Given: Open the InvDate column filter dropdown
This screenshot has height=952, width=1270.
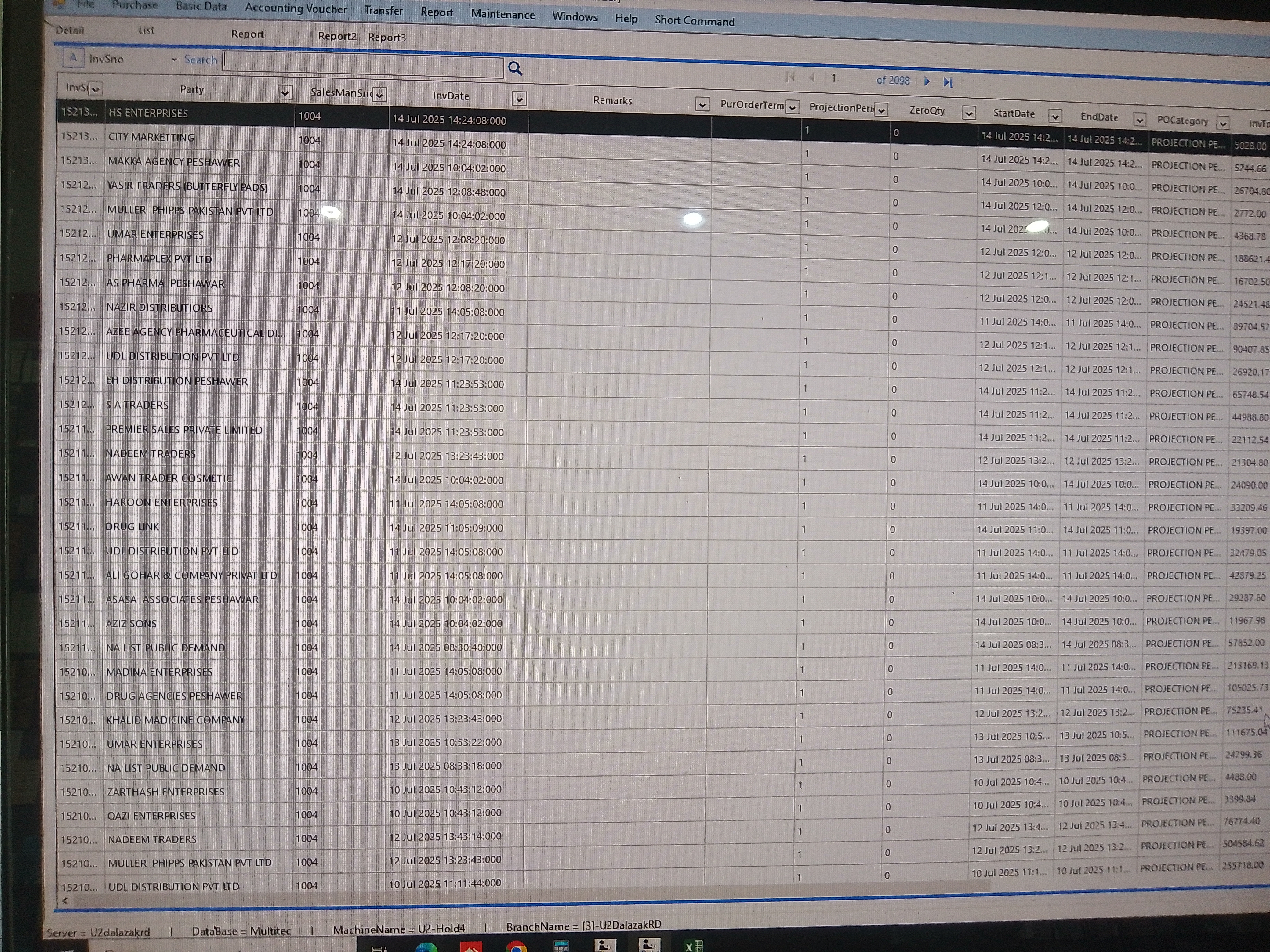Looking at the screenshot, I should [x=519, y=99].
